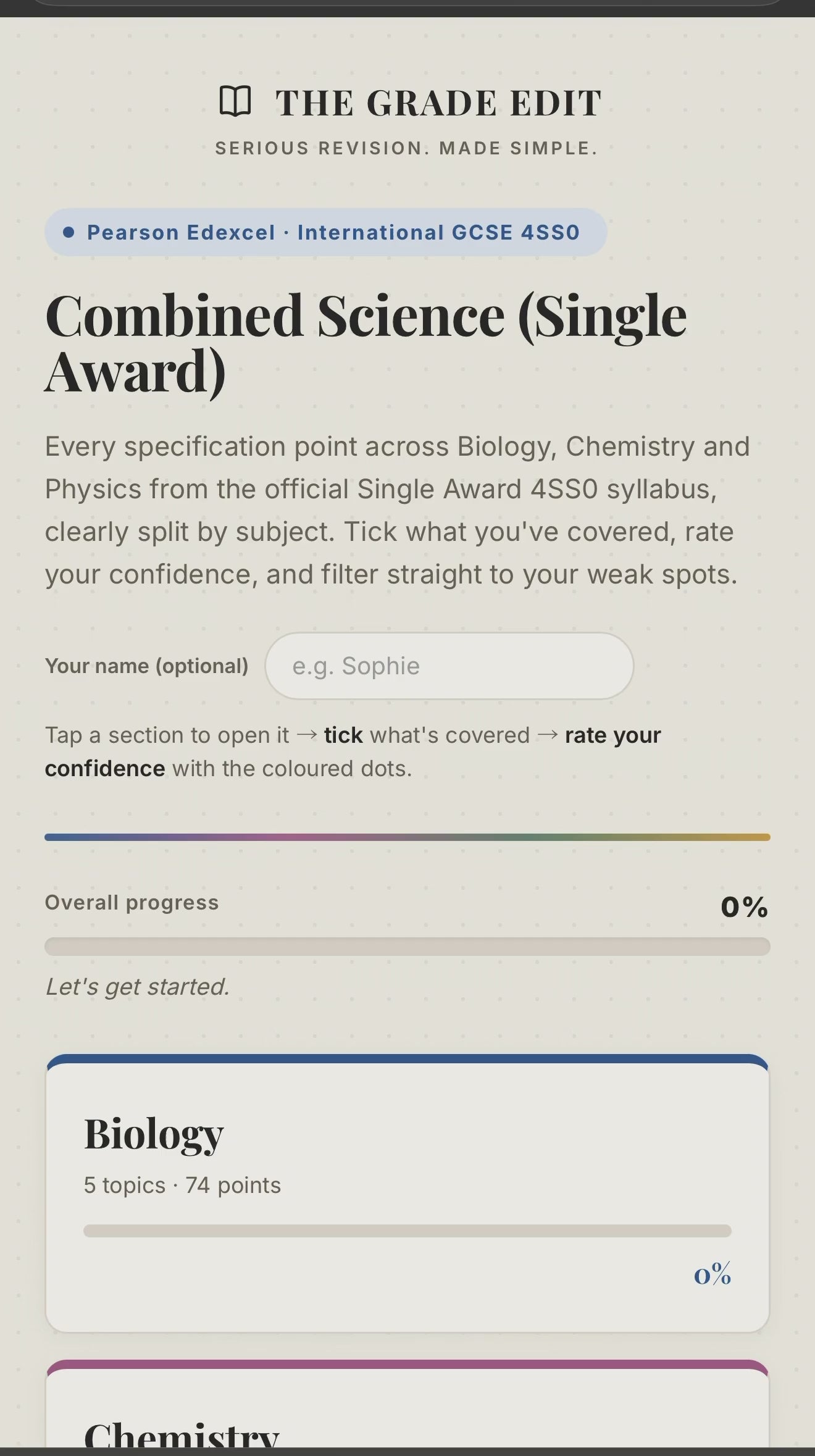Image resolution: width=815 pixels, height=1456 pixels.
Task: Open the Biology heading
Action: click(x=154, y=1134)
